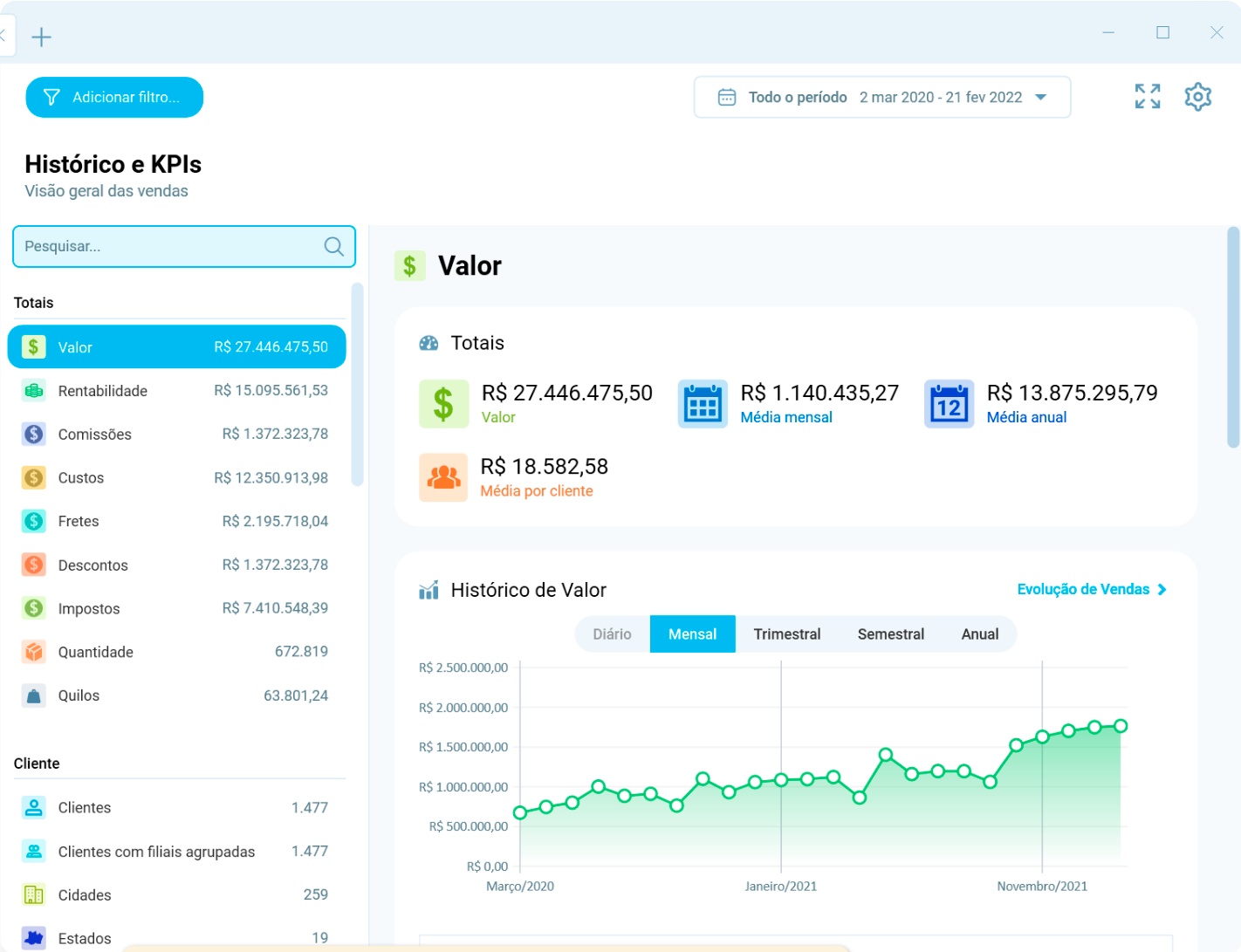Select the Fretes KPI row
Screen dimensions: 1241x952
click(x=176, y=521)
